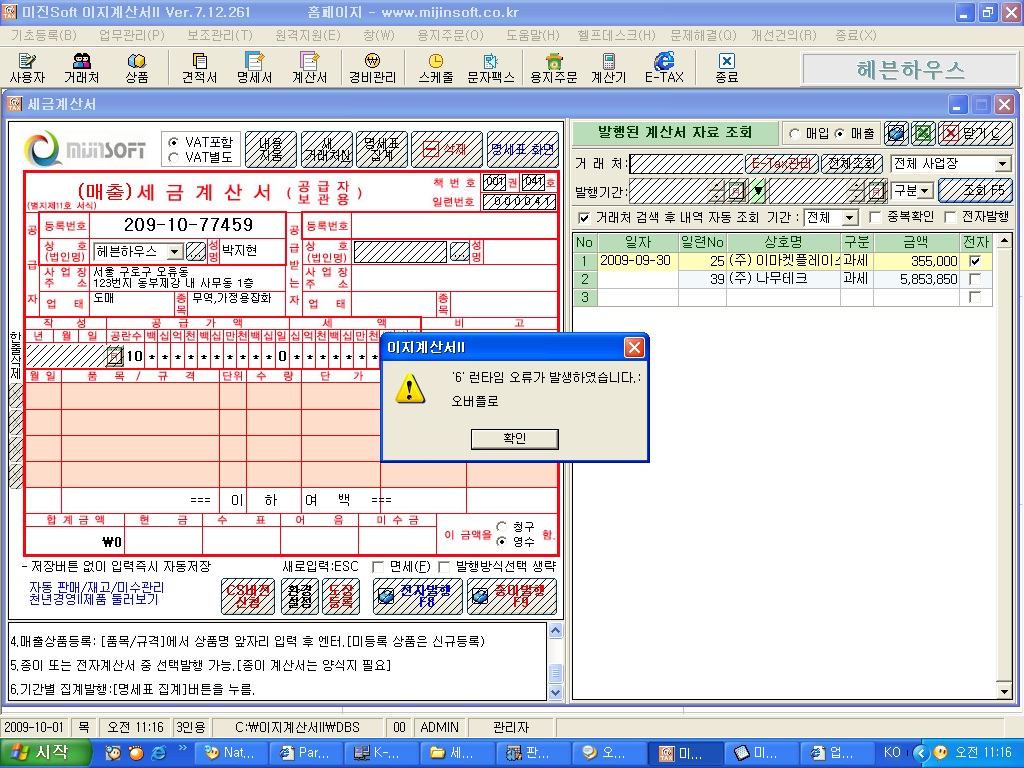Click the lookup icon beside recipient 상호 field
The height and width of the screenshot is (768, 1024).
(460, 251)
